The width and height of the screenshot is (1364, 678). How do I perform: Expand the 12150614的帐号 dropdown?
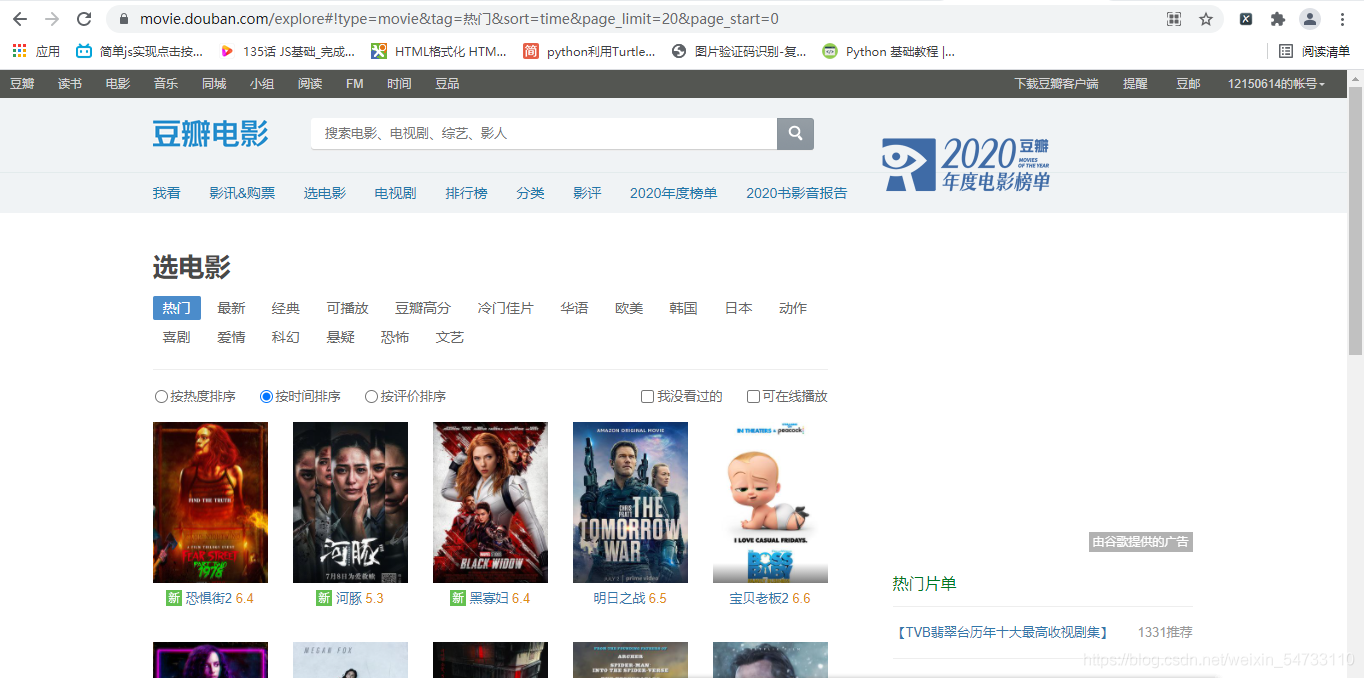pos(1276,83)
